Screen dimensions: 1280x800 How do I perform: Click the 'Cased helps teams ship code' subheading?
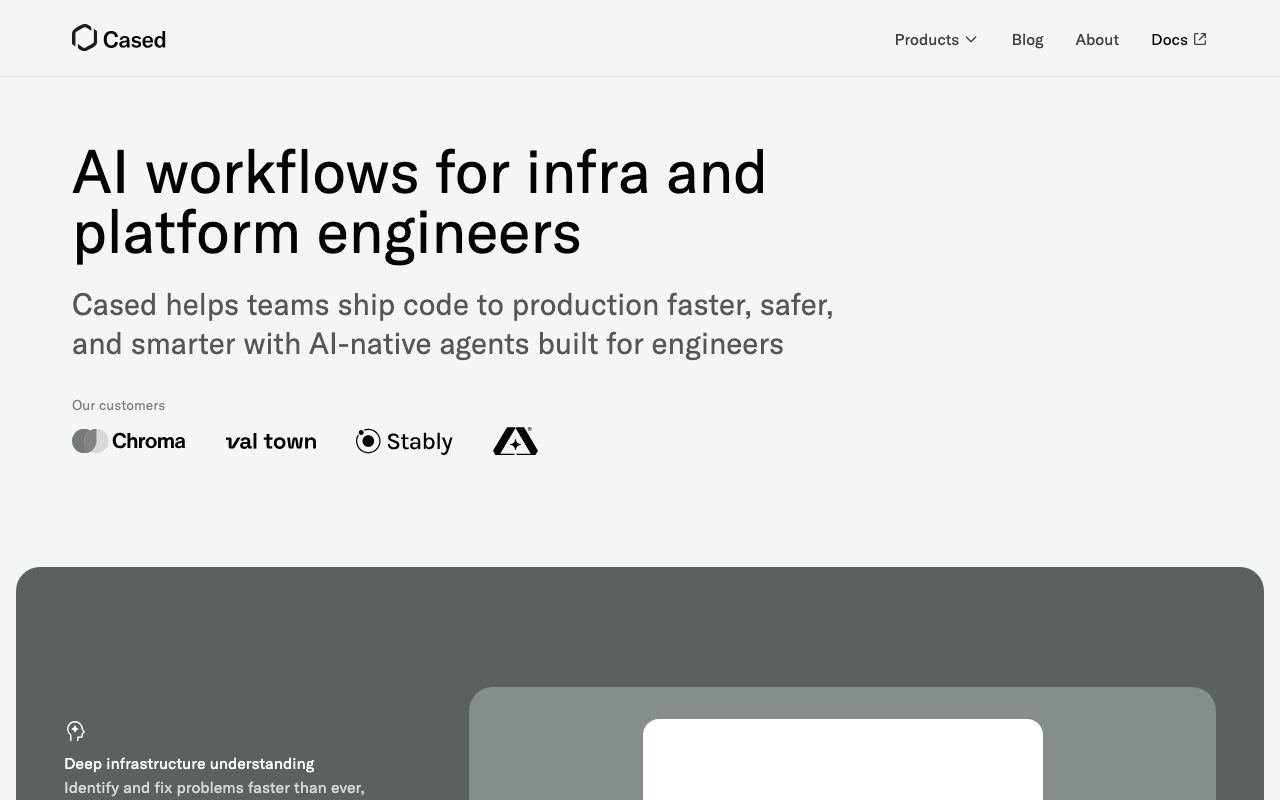coord(453,324)
